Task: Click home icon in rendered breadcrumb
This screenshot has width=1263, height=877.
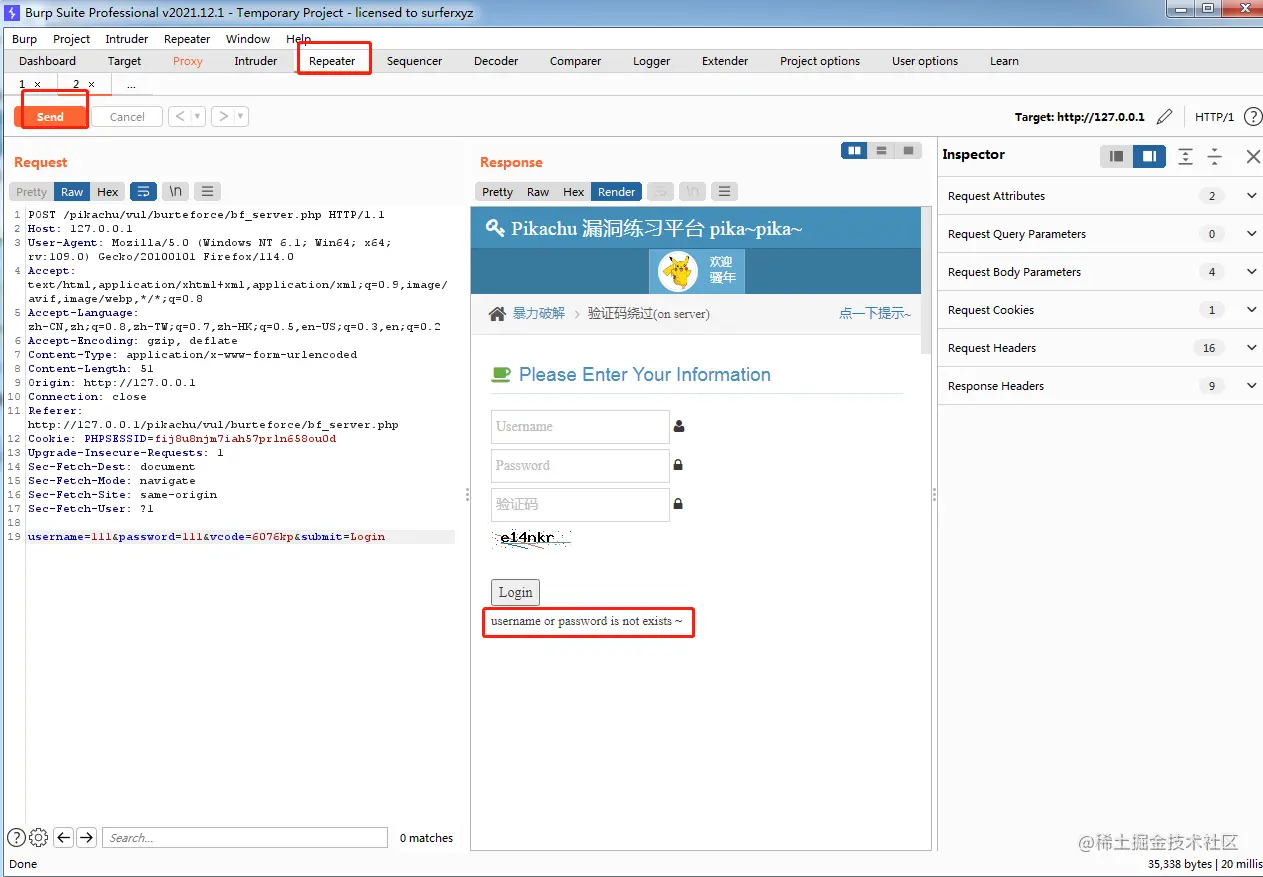Action: tap(497, 314)
